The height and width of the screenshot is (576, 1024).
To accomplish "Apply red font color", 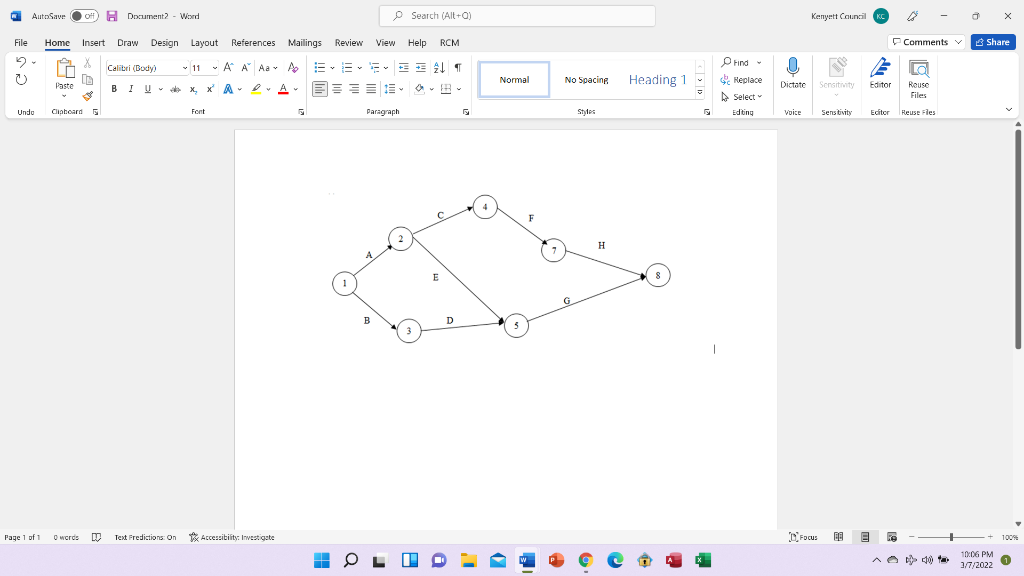I will point(283,89).
